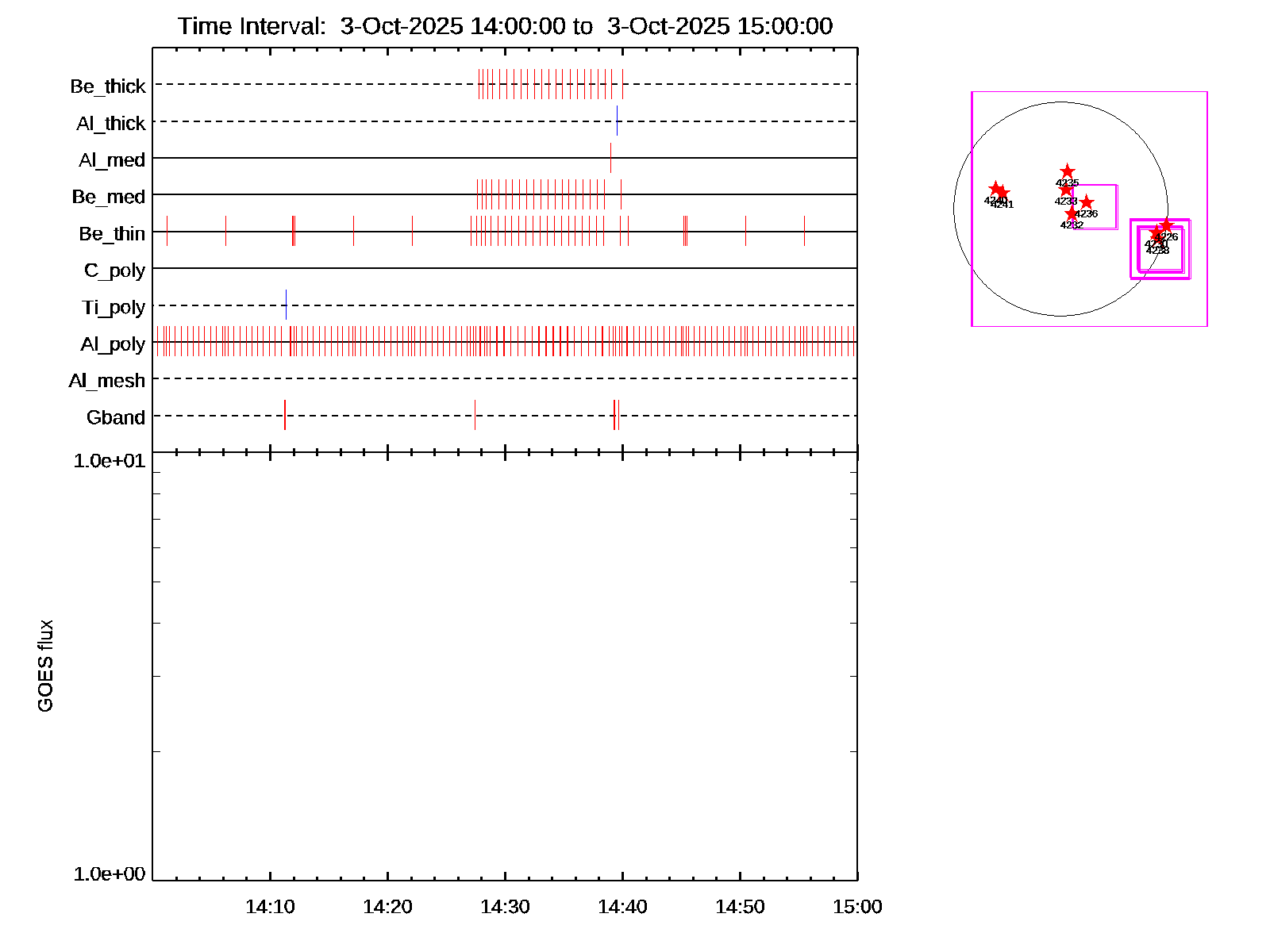Click the single black Al_thick exposure tick
1270x952 pixels.
pos(617,121)
